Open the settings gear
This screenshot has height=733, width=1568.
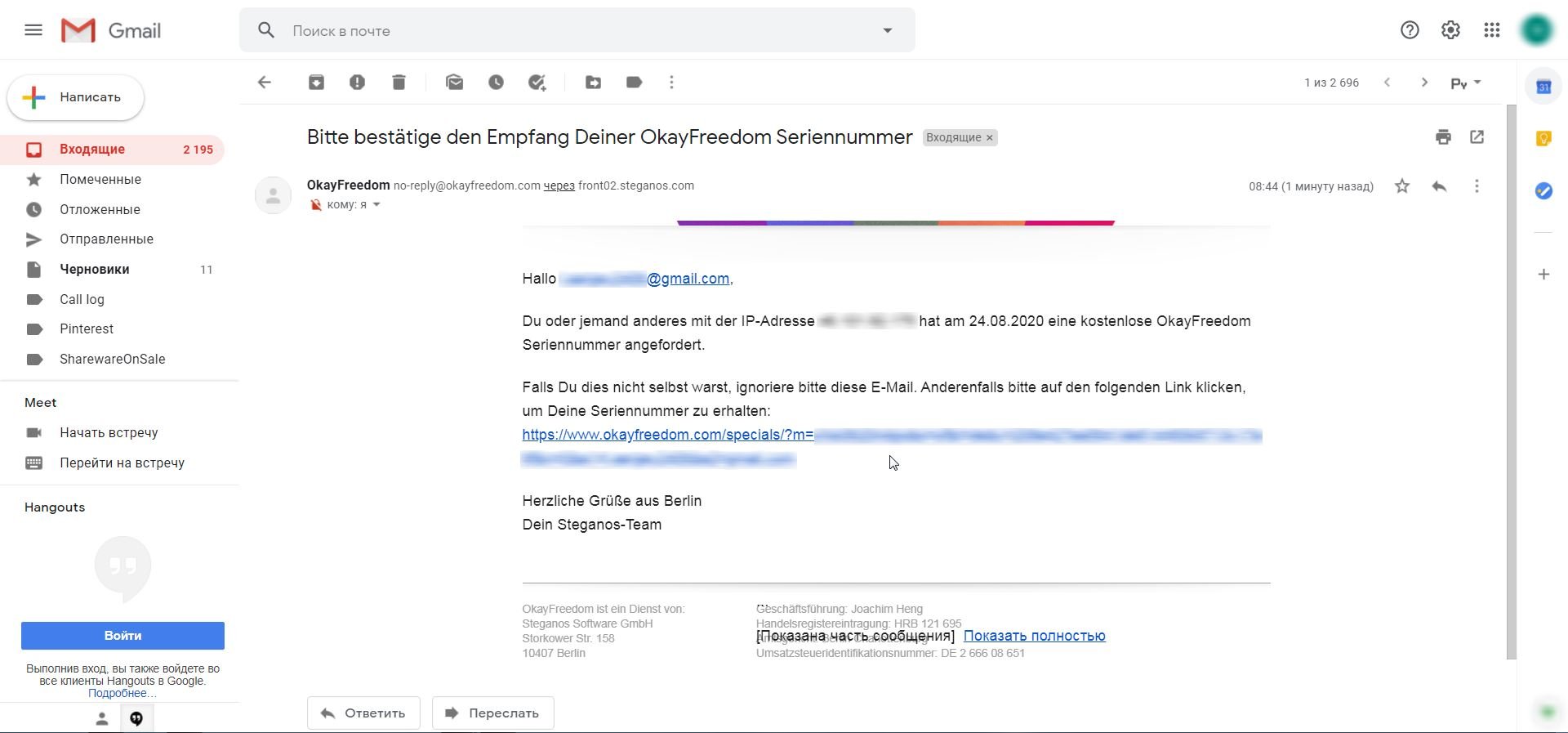pos(1450,30)
